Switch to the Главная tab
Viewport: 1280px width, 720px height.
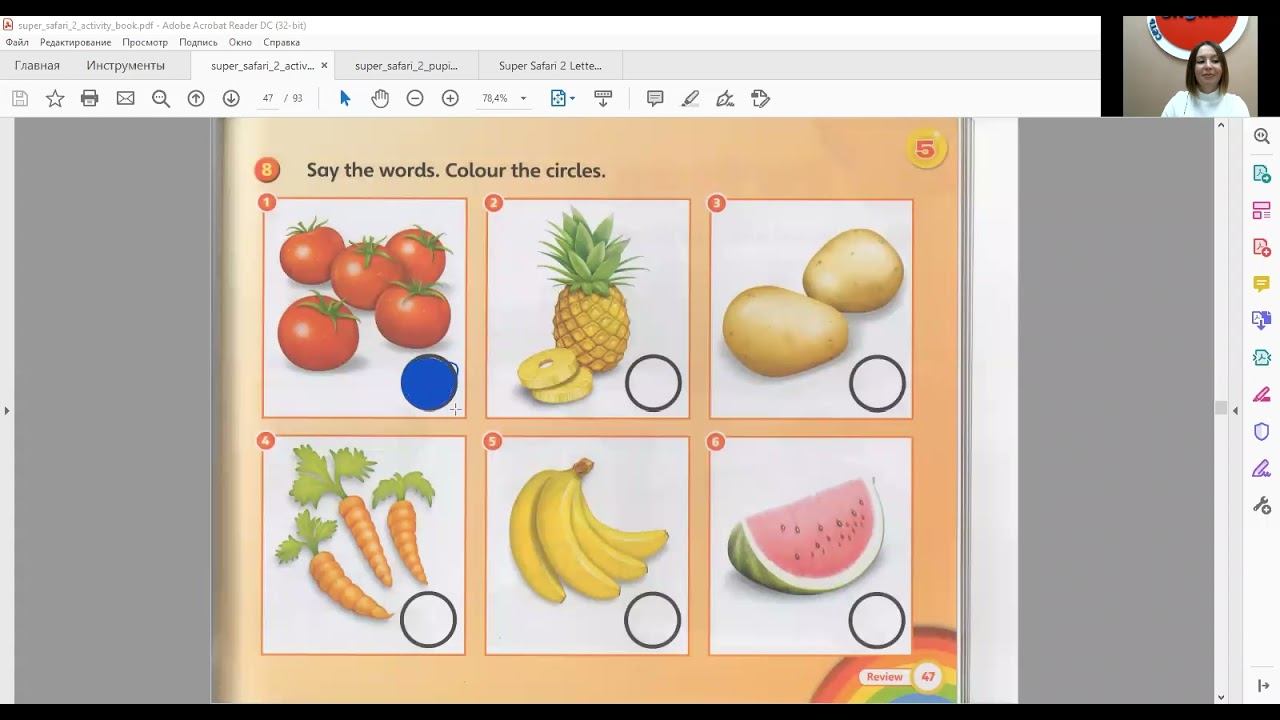[37, 65]
